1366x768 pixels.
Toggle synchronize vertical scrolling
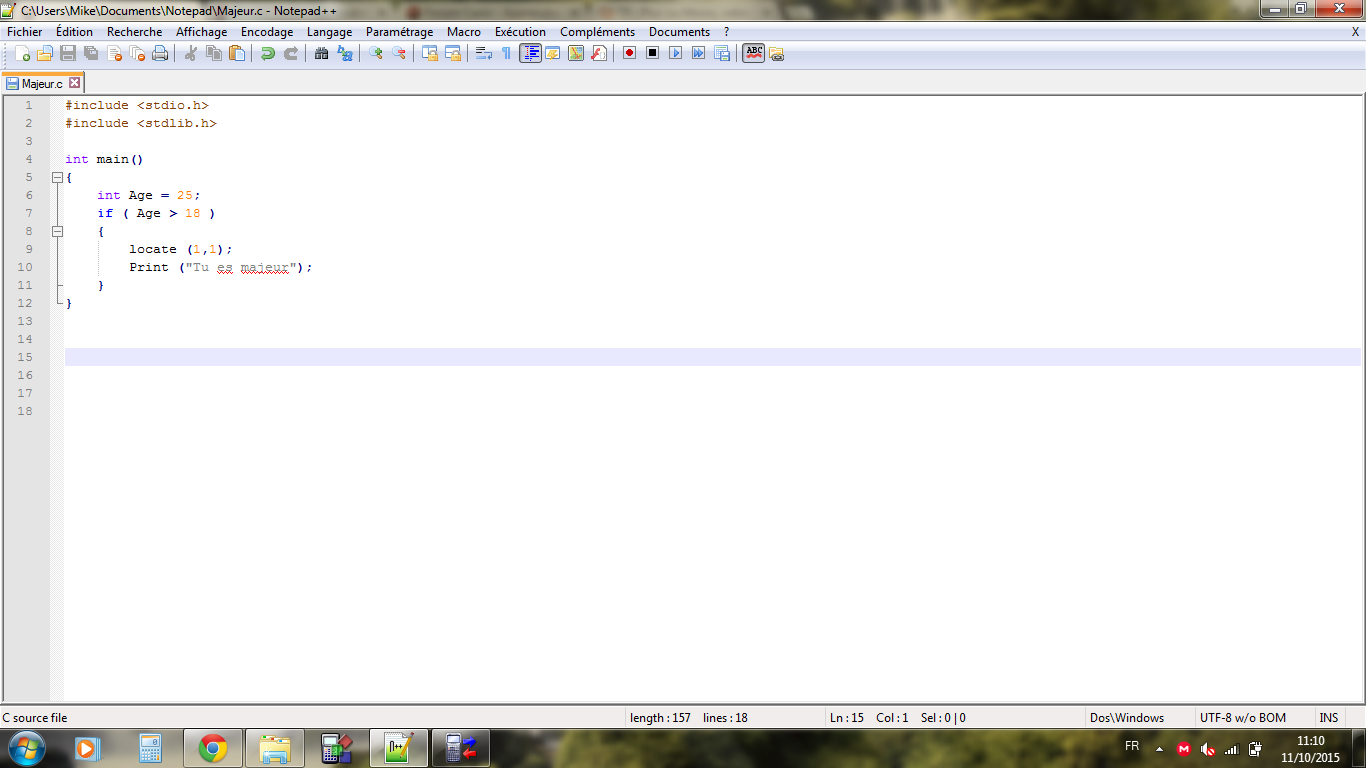[429, 53]
